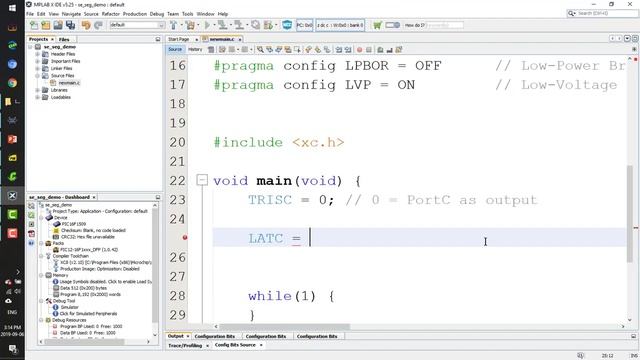
Task: Click the PDF datasheet icon in Dashboard sidebar
Action: click(x=31, y=233)
